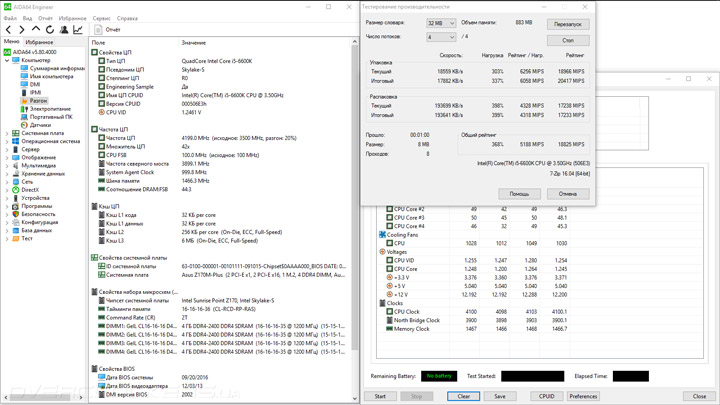Click the Отчет report icon

pyautogui.click(x=98, y=29)
